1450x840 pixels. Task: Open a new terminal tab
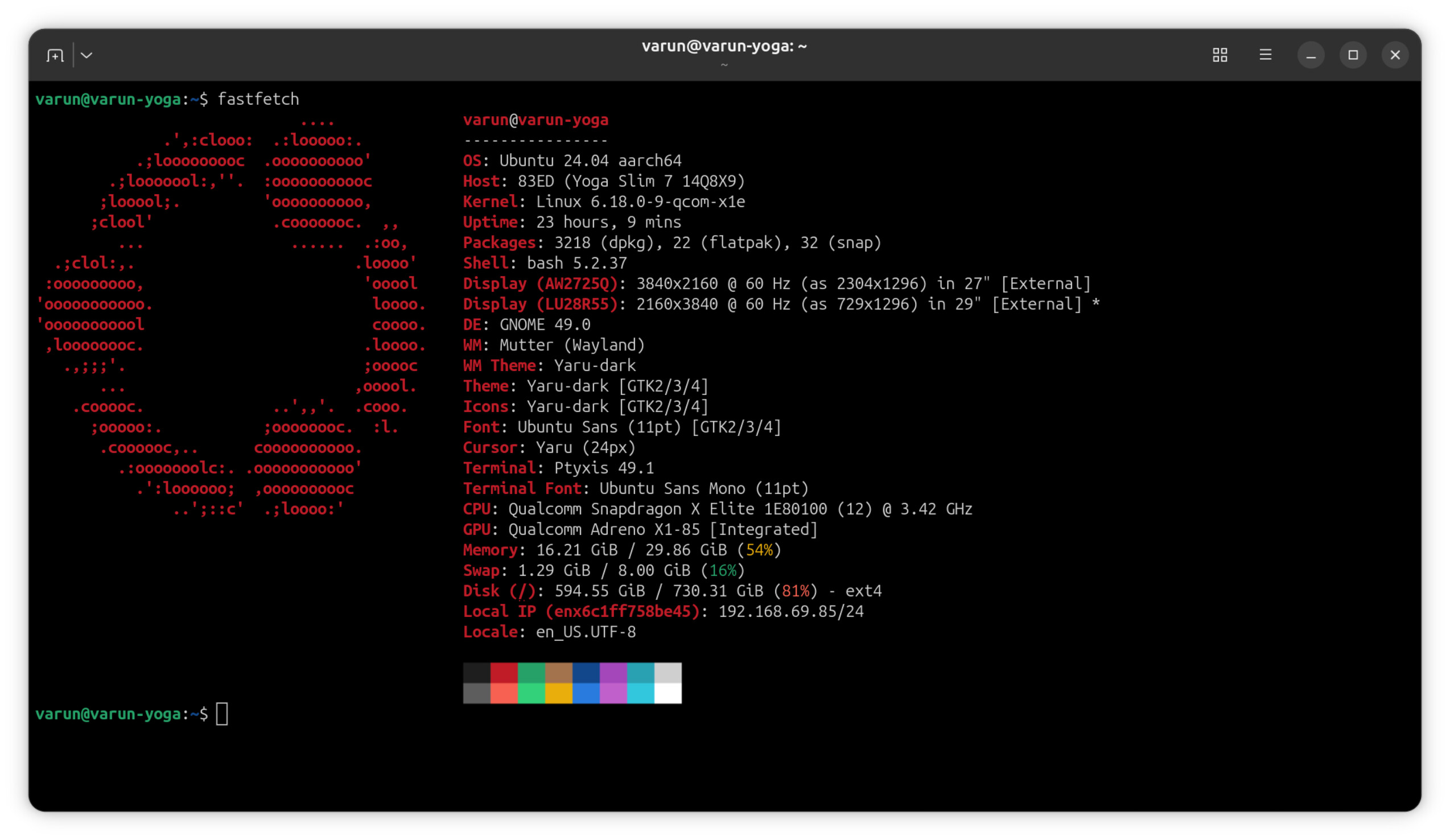55,55
